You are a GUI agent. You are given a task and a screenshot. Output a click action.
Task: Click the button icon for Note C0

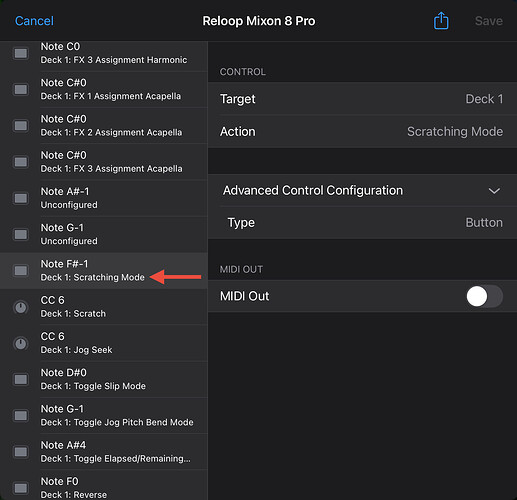[21, 53]
